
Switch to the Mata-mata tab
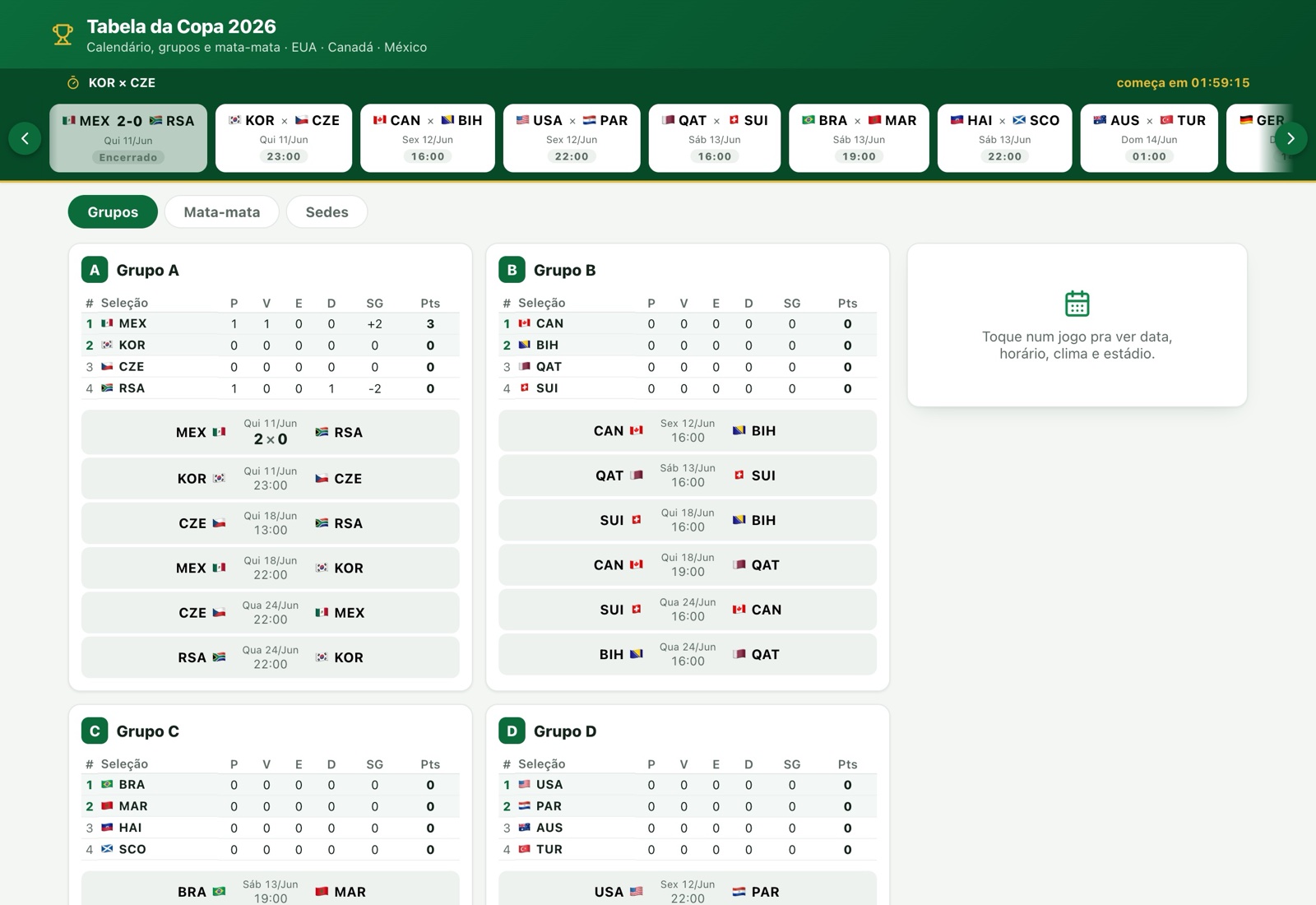pos(222,211)
